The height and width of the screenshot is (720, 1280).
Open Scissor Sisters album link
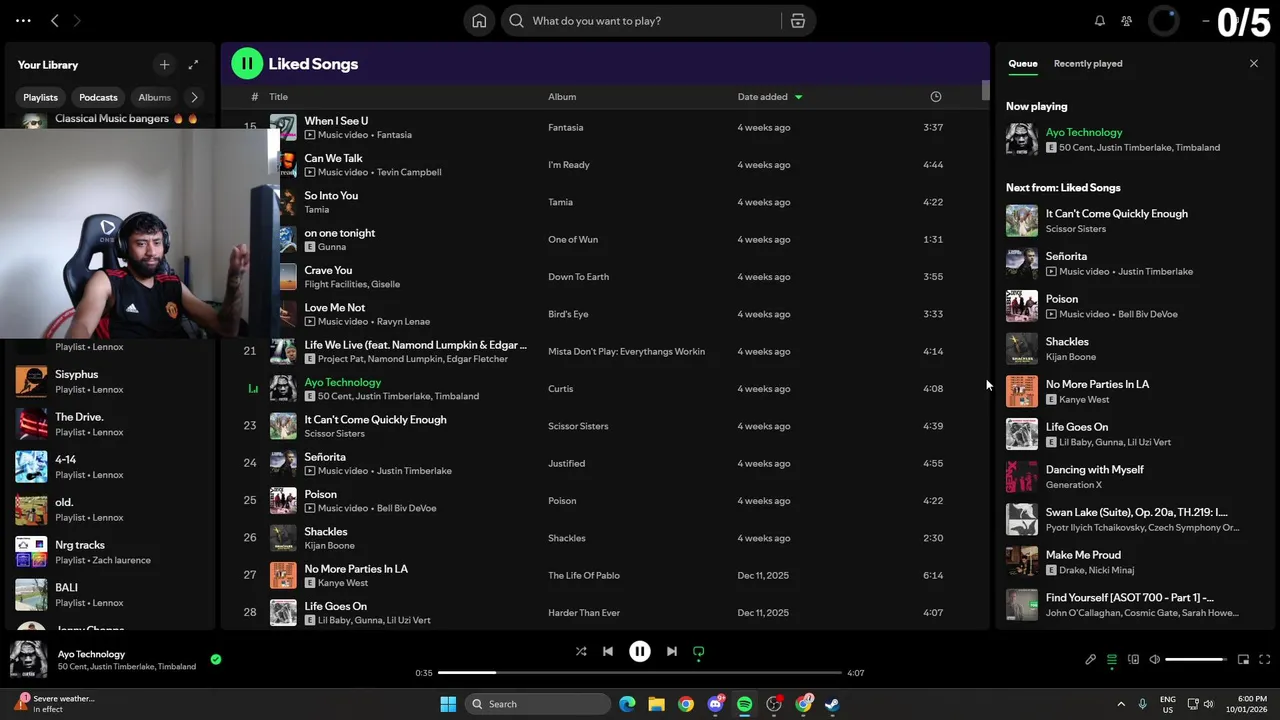pos(578,426)
